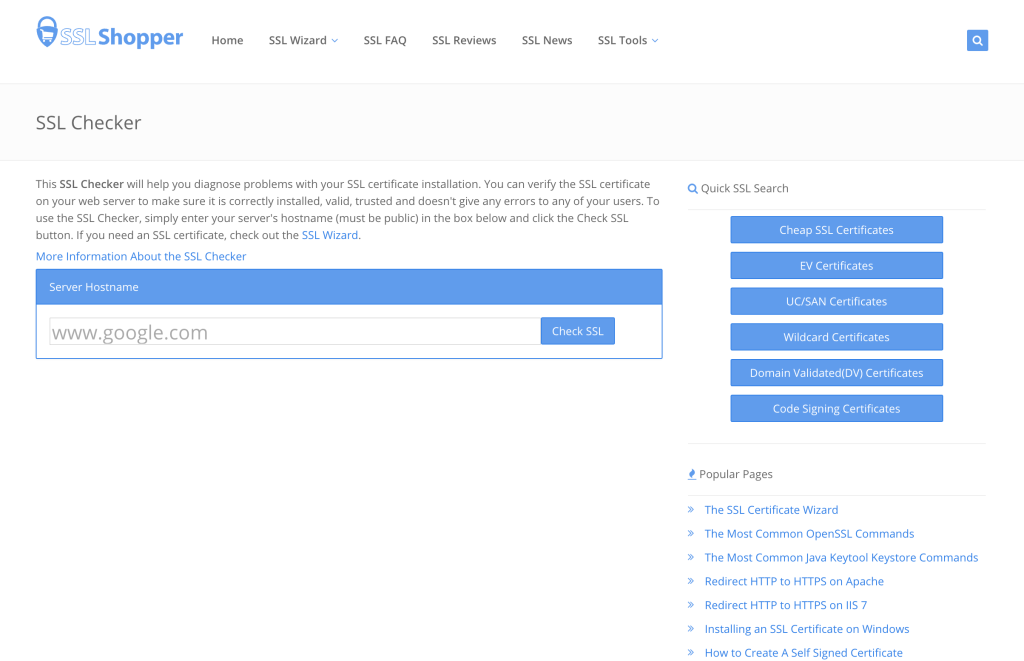Select Code Signing Certificates button
The image size is (1024, 661).
(x=836, y=409)
